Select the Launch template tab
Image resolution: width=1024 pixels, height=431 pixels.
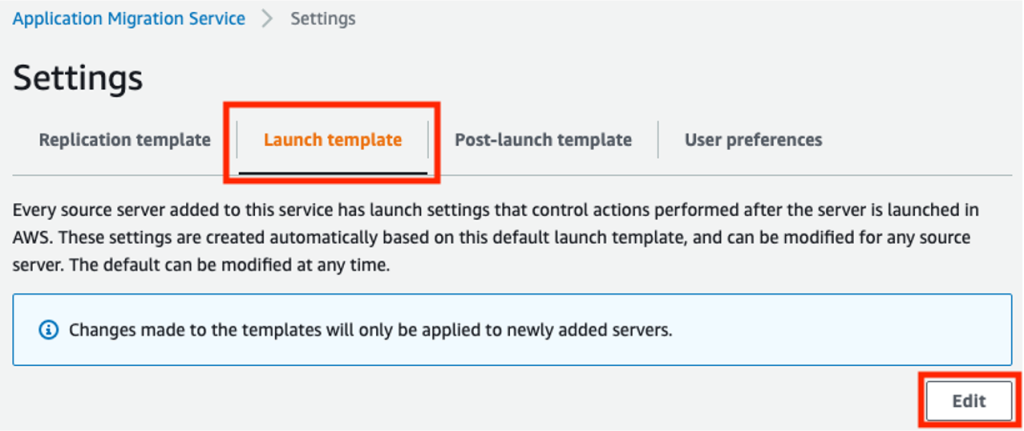333,140
